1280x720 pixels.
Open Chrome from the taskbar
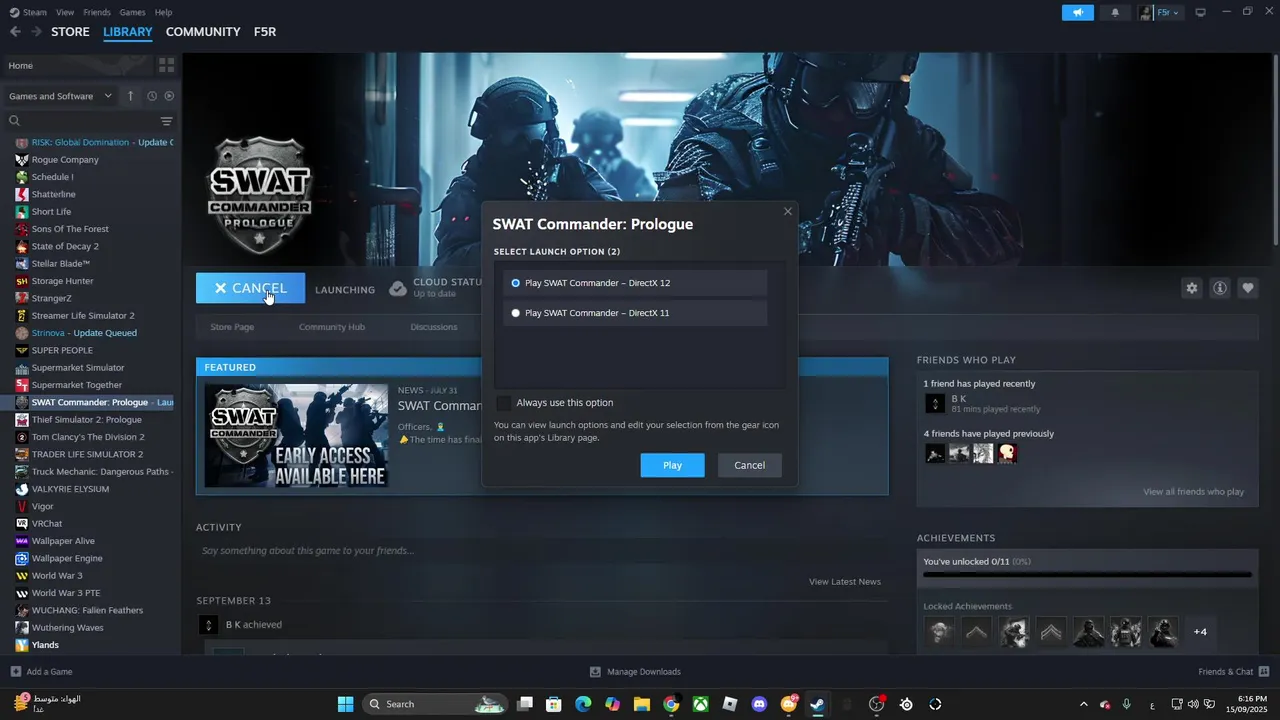point(671,704)
